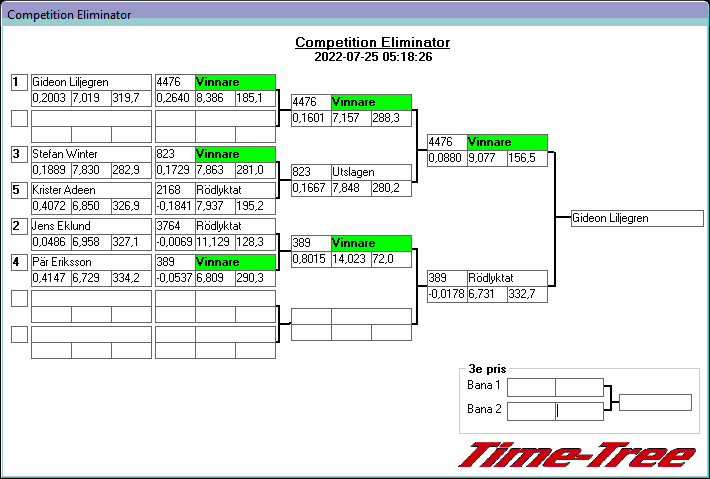Image resolution: width=710 pixels, height=479 pixels.
Task: Click seed number box 2
Action: click(19, 226)
